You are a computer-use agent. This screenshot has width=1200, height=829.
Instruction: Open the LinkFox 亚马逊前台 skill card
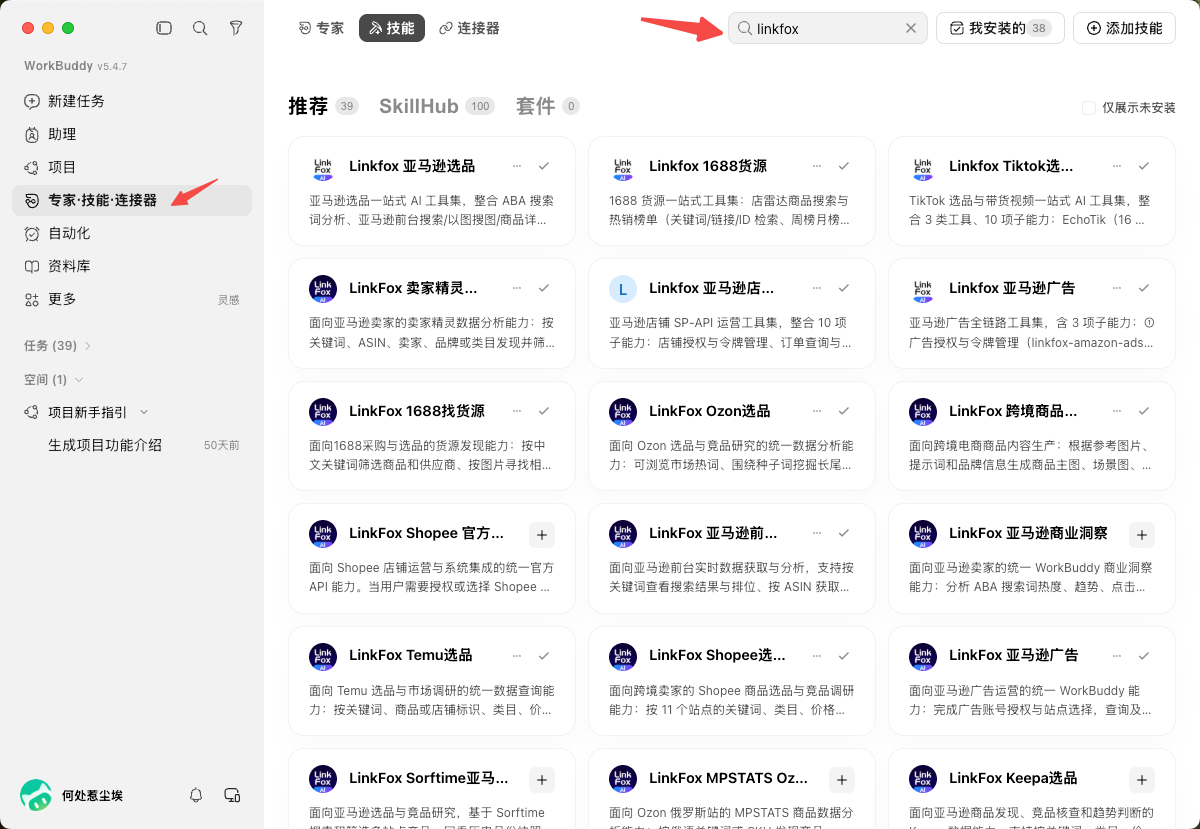click(732, 558)
